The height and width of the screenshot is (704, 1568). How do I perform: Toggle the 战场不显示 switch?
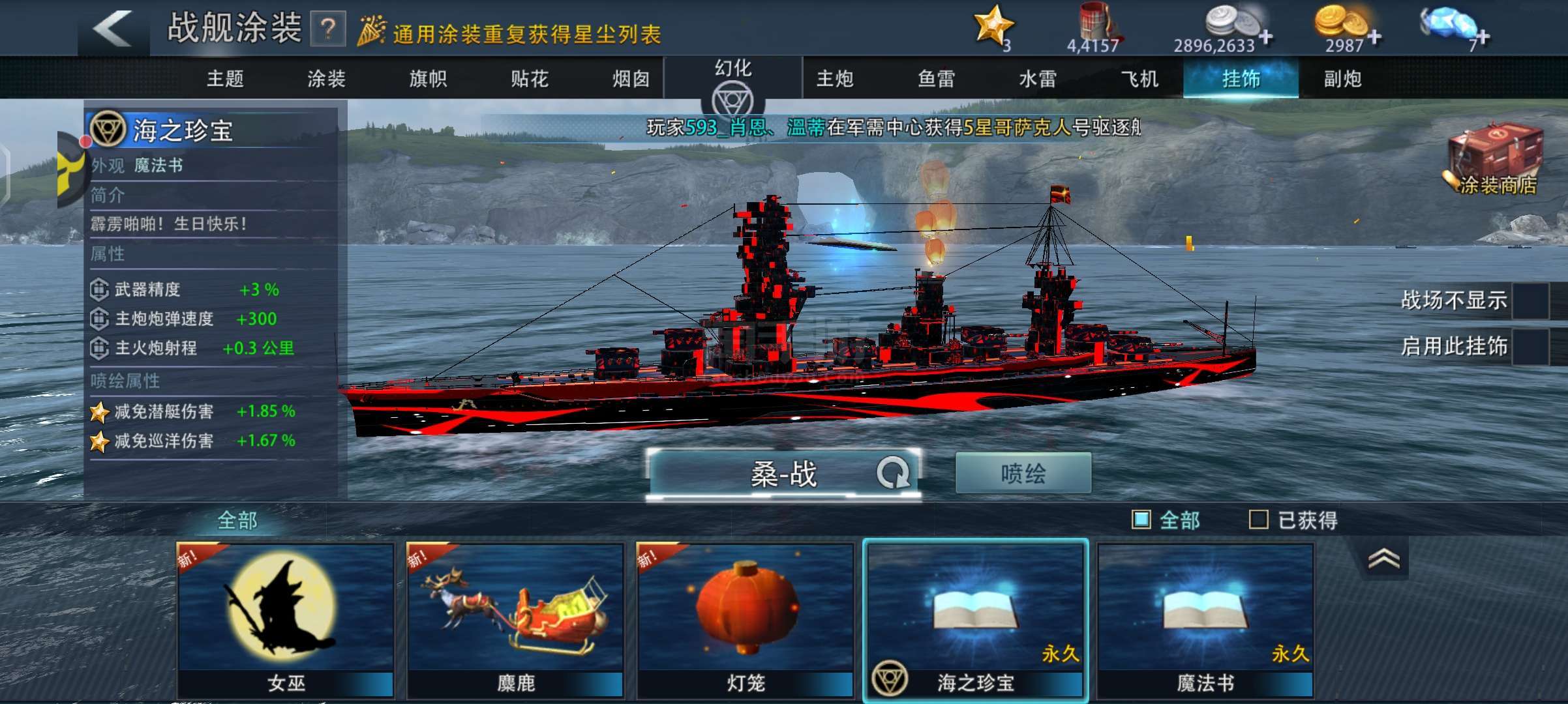click(1531, 300)
